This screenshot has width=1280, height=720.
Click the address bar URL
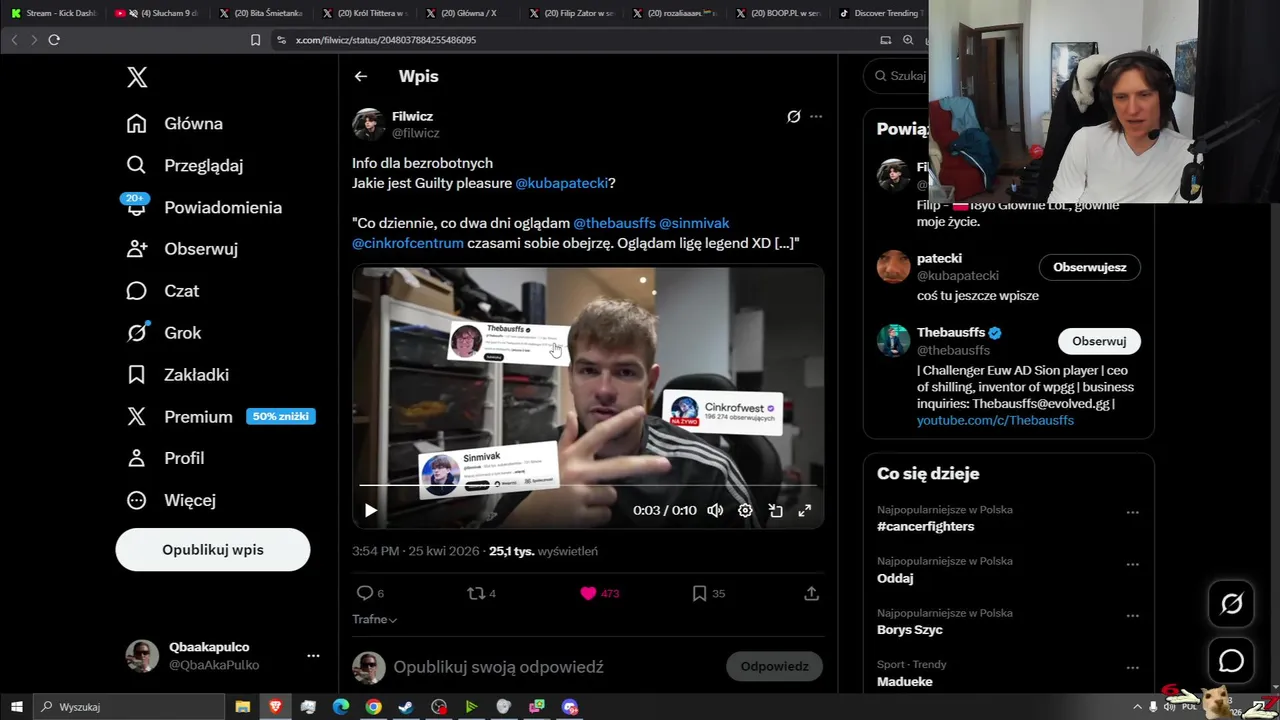[385, 40]
